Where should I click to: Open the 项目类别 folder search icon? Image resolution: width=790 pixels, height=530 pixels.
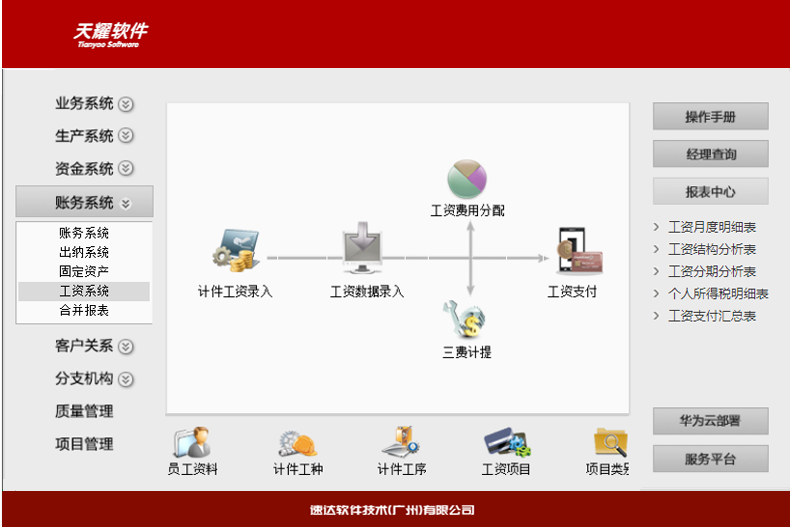coord(611,442)
